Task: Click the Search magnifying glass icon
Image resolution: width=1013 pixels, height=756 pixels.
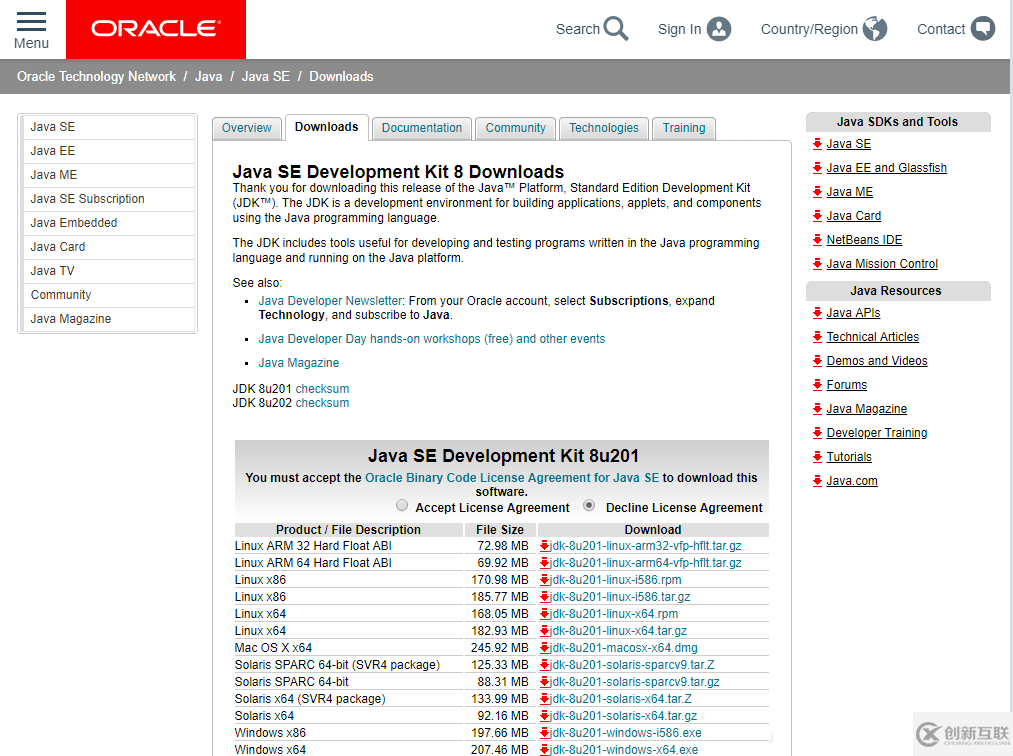Action: point(616,29)
